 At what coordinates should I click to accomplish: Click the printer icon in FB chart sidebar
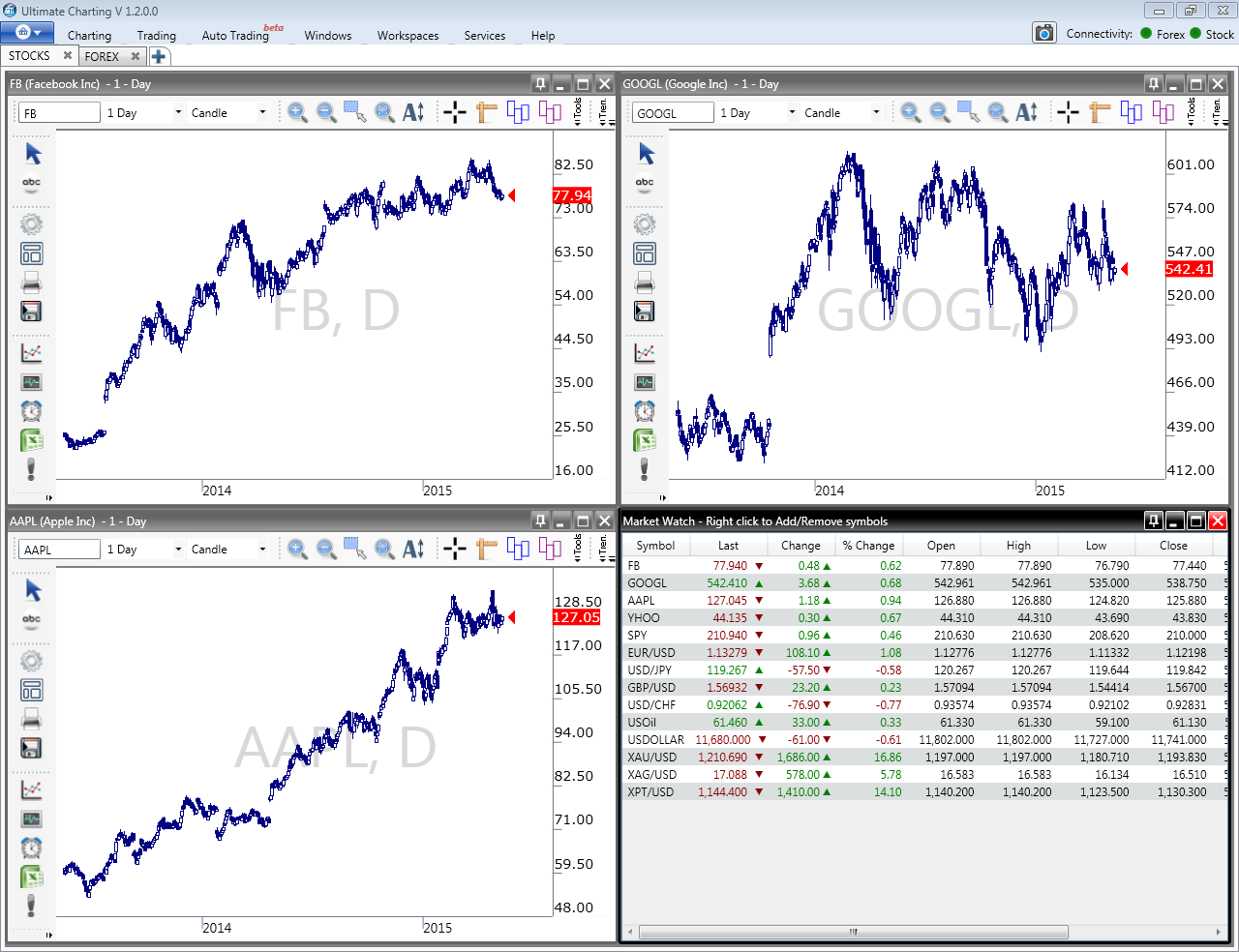pyautogui.click(x=31, y=282)
